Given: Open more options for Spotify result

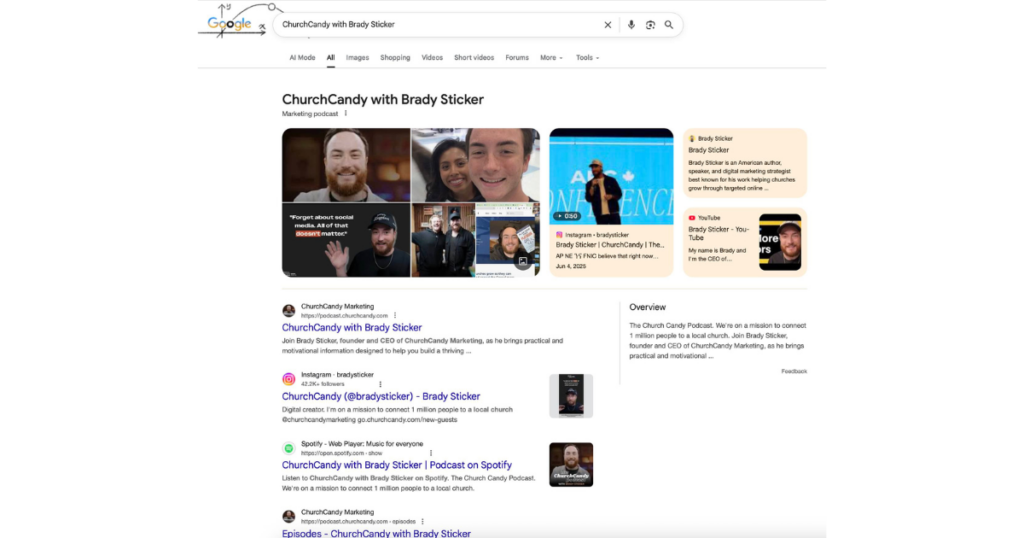Looking at the screenshot, I should point(431,452).
